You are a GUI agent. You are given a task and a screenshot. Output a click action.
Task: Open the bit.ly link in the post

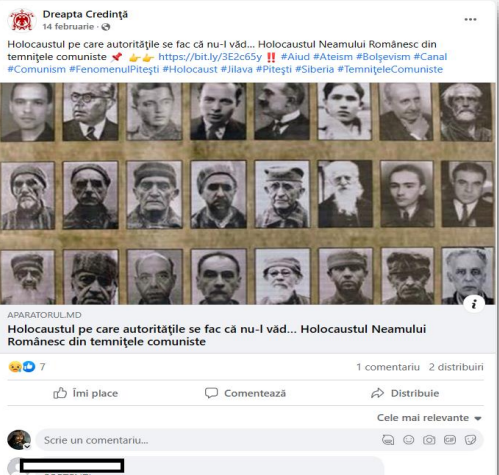click(210, 57)
